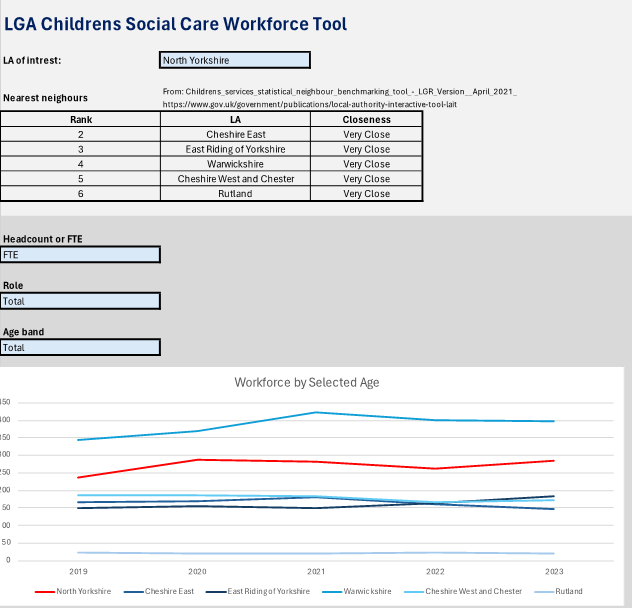The image size is (632, 608).
Task: Click the gov.uk local-authority-interactive-tool URL
Action: click(x=310, y=104)
